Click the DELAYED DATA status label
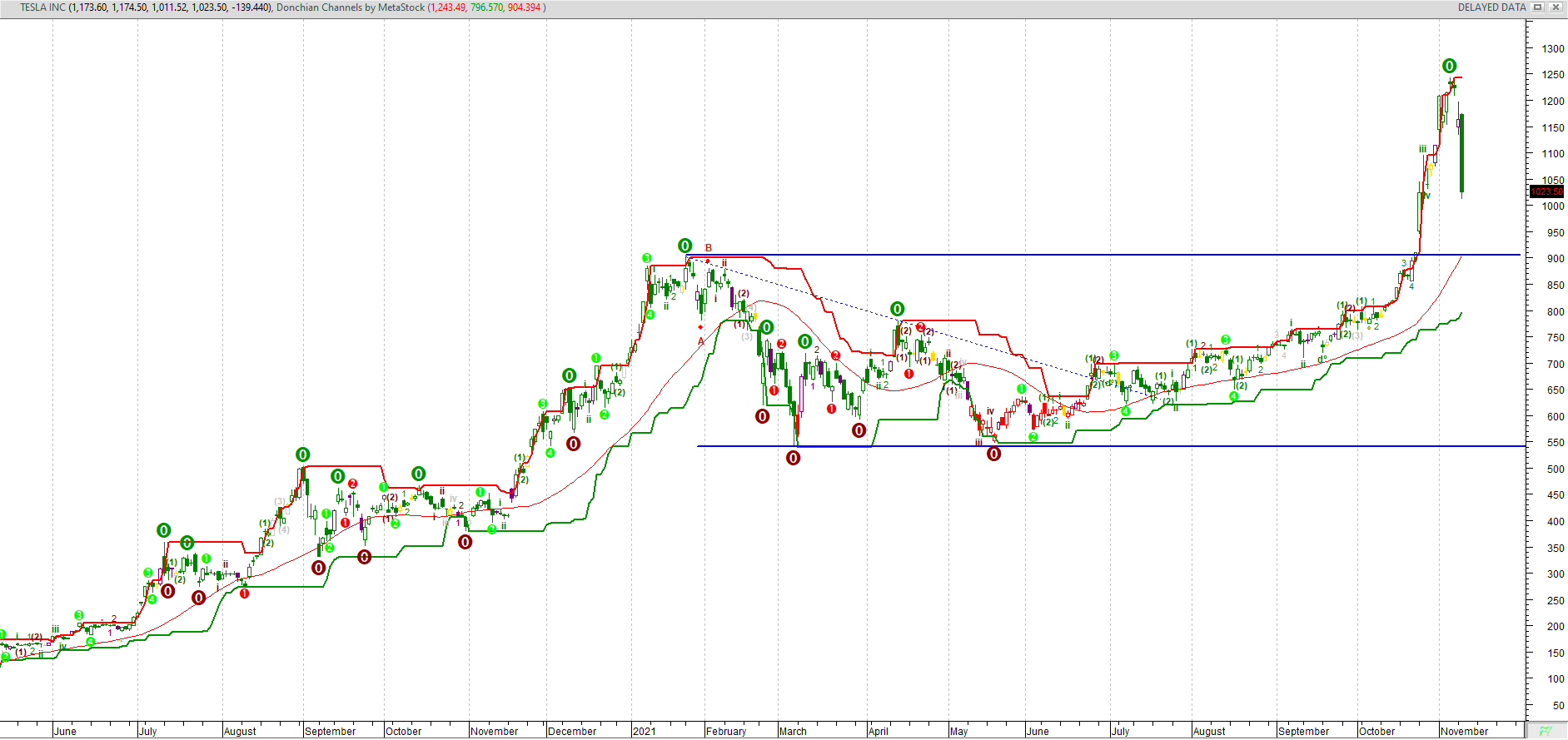 pos(1491,7)
